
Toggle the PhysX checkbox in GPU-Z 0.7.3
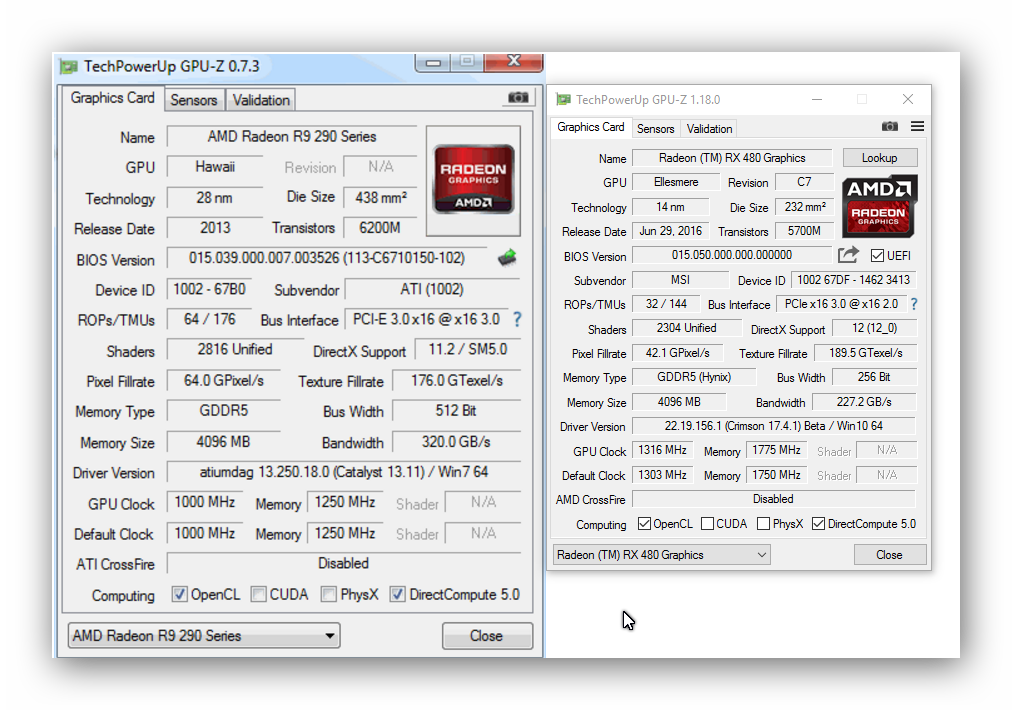[x=328, y=595]
